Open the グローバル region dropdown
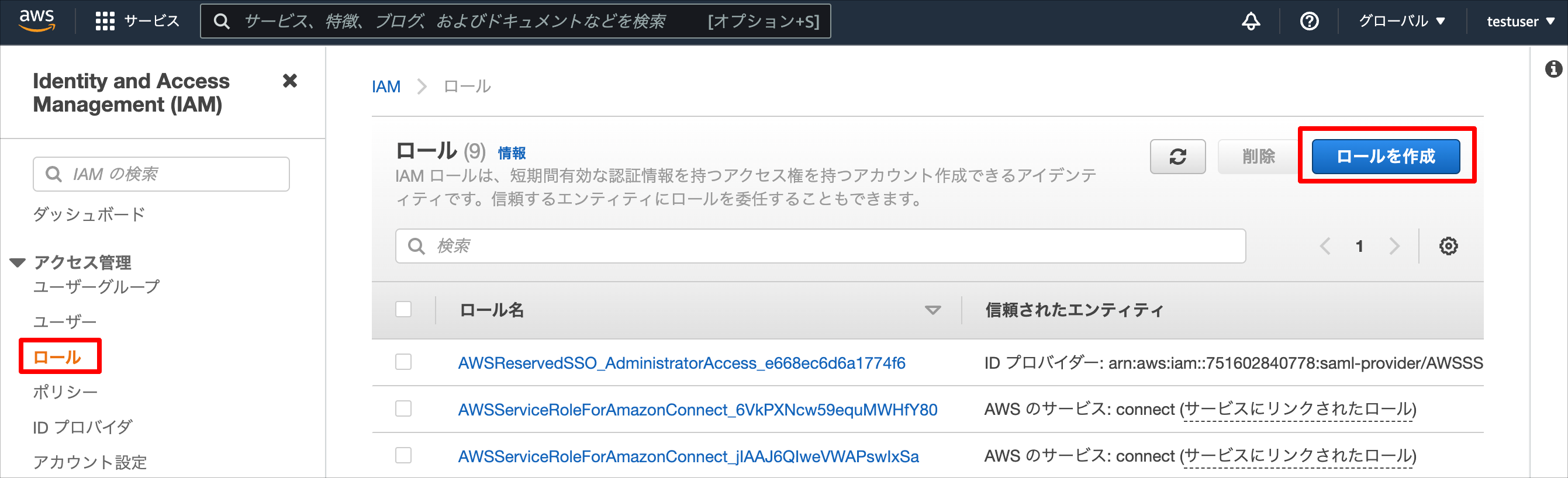 (x=1401, y=21)
